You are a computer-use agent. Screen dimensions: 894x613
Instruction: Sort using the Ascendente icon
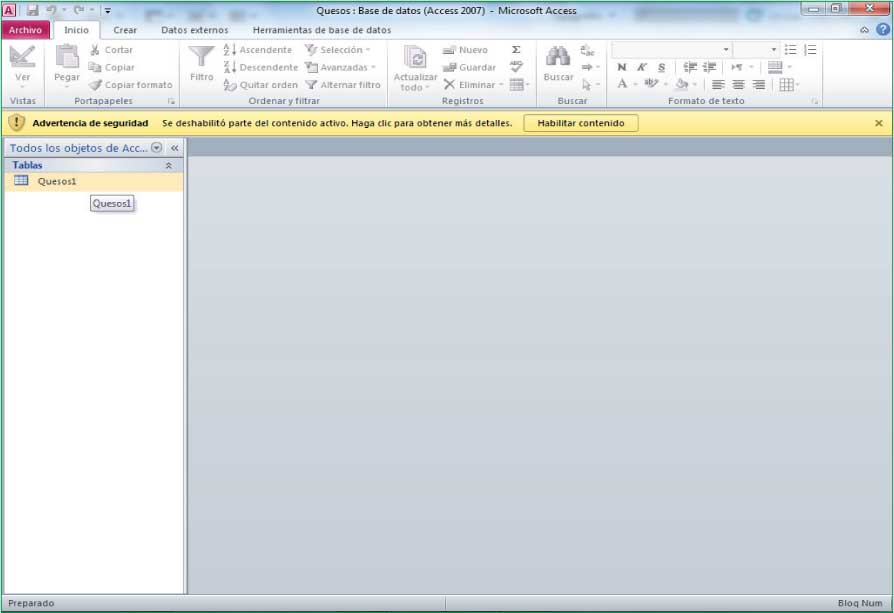point(230,50)
